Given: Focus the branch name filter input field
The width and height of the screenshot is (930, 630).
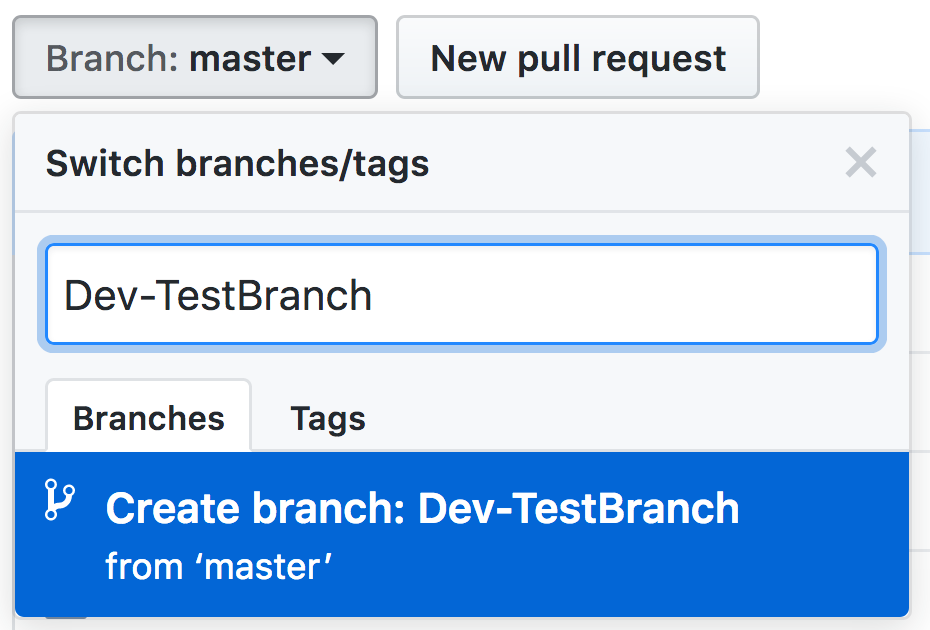Looking at the screenshot, I should pyautogui.click(x=461, y=295).
